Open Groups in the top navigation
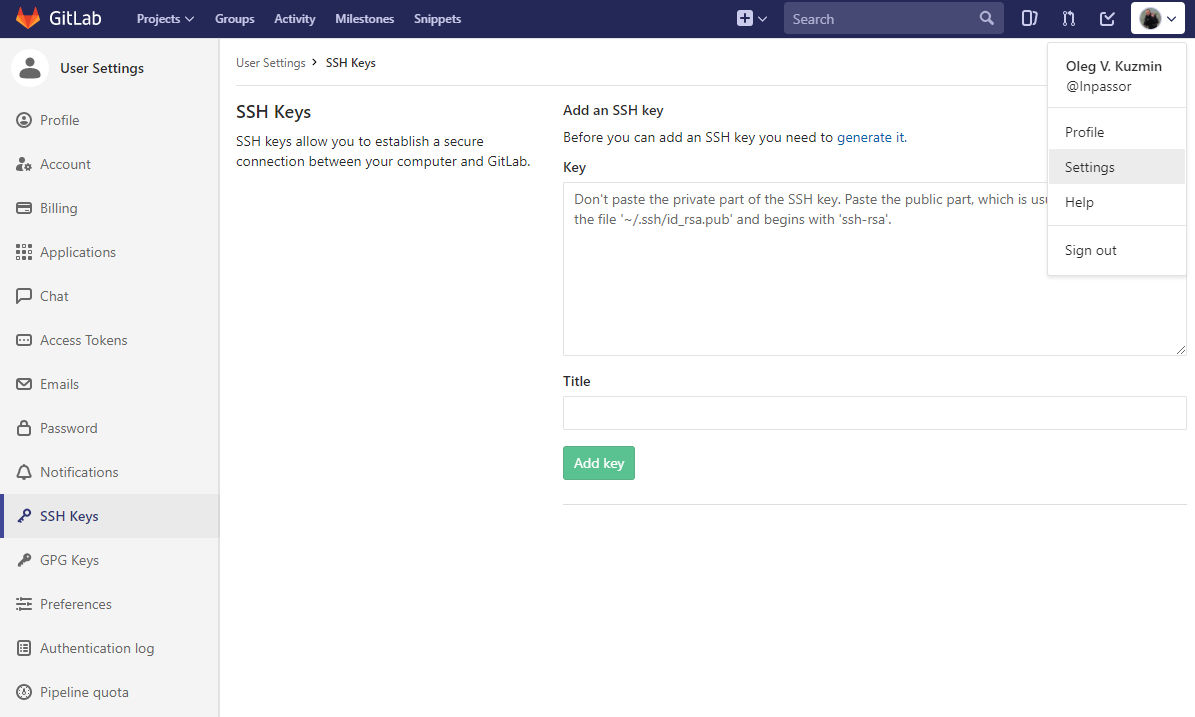The image size is (1195, 717). pyautogui.click(x=235, y=18)
